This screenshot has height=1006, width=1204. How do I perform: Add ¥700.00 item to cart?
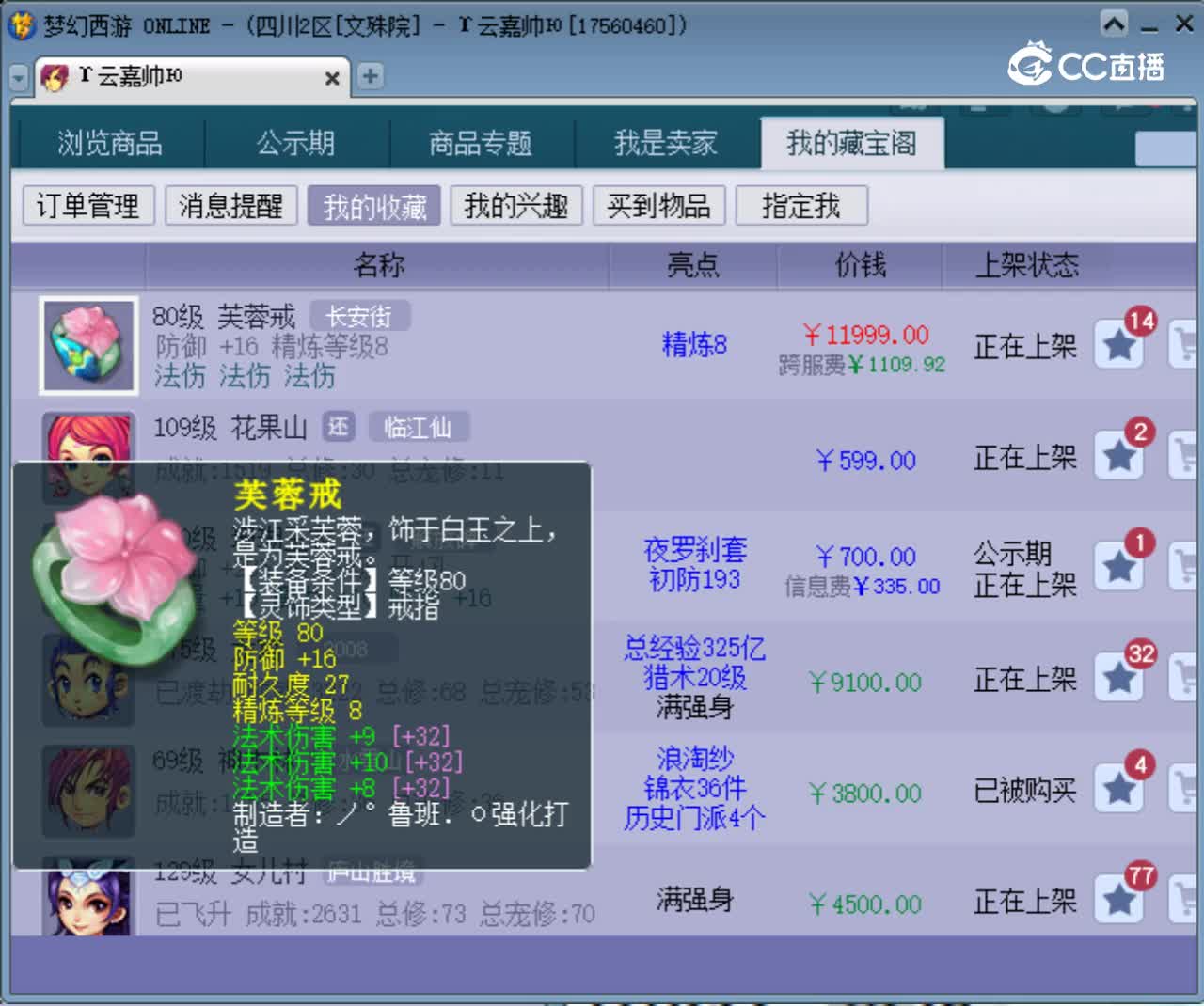point(1183,568)
